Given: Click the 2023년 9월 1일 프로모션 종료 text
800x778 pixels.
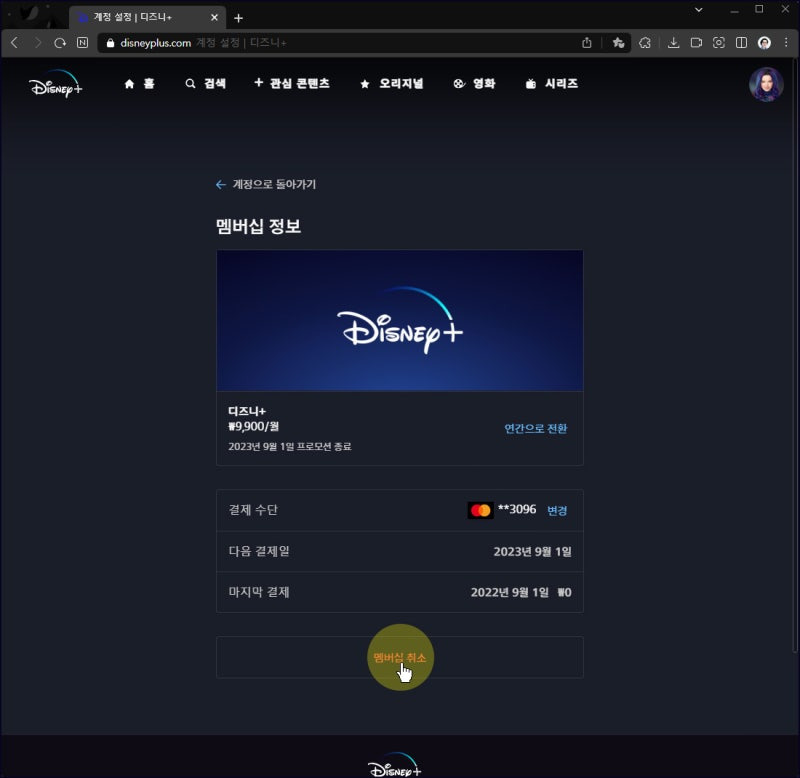Looking at the screenshot, I should (290, 446).
